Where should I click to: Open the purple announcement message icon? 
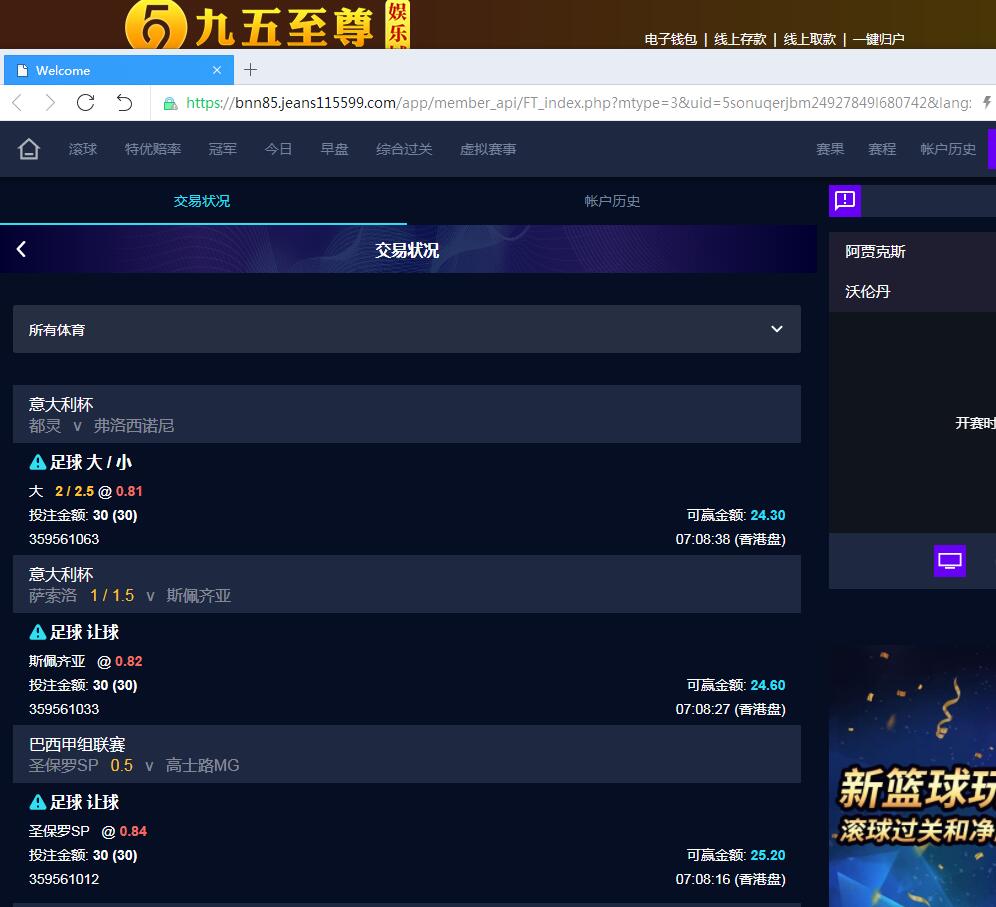coord(845,201)
